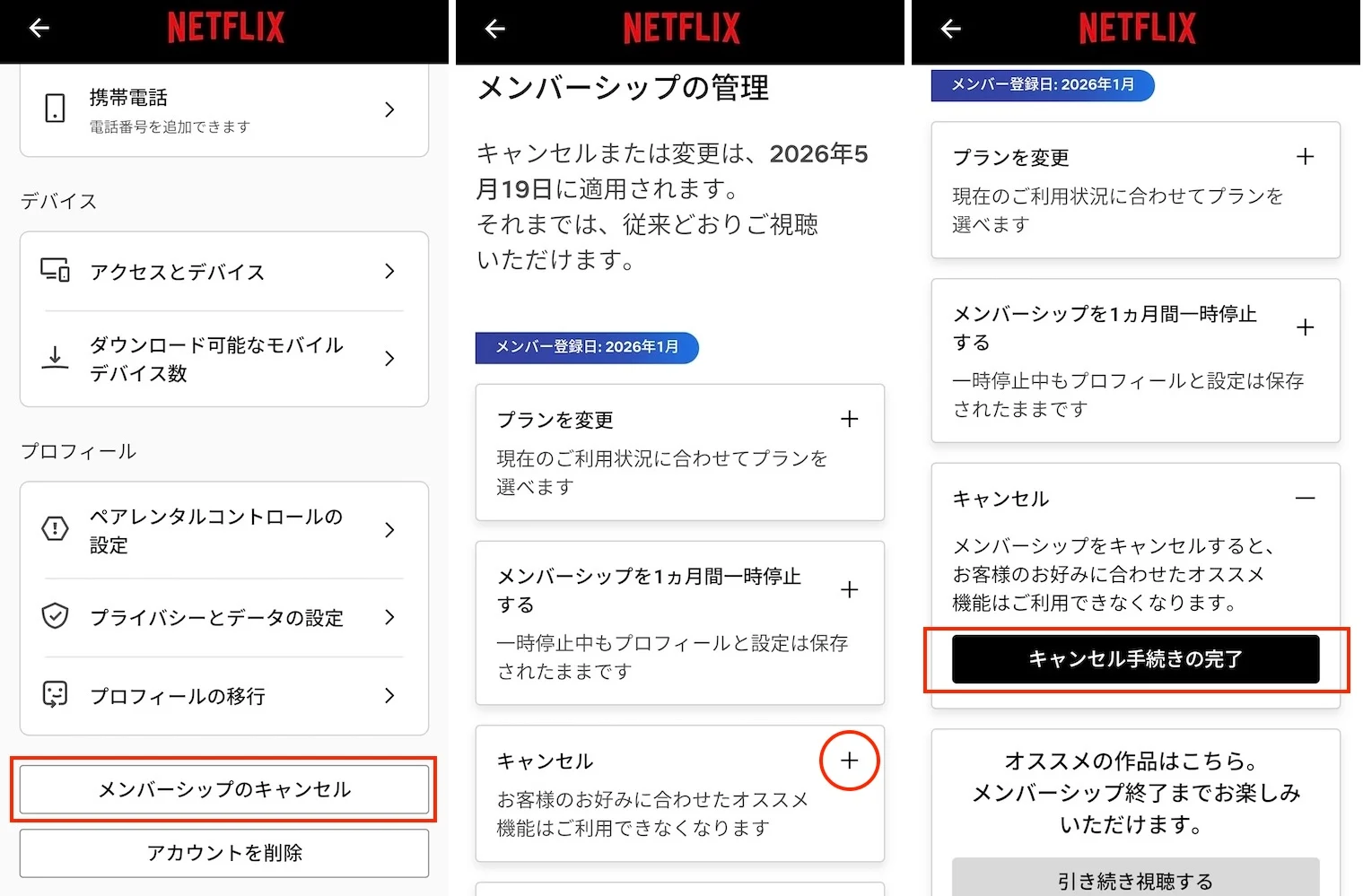Viewport: 1363px width, 896px height.
Task: Click the shield icon beside プライバシーとデータの設定
Action: (x=55, y=616)
